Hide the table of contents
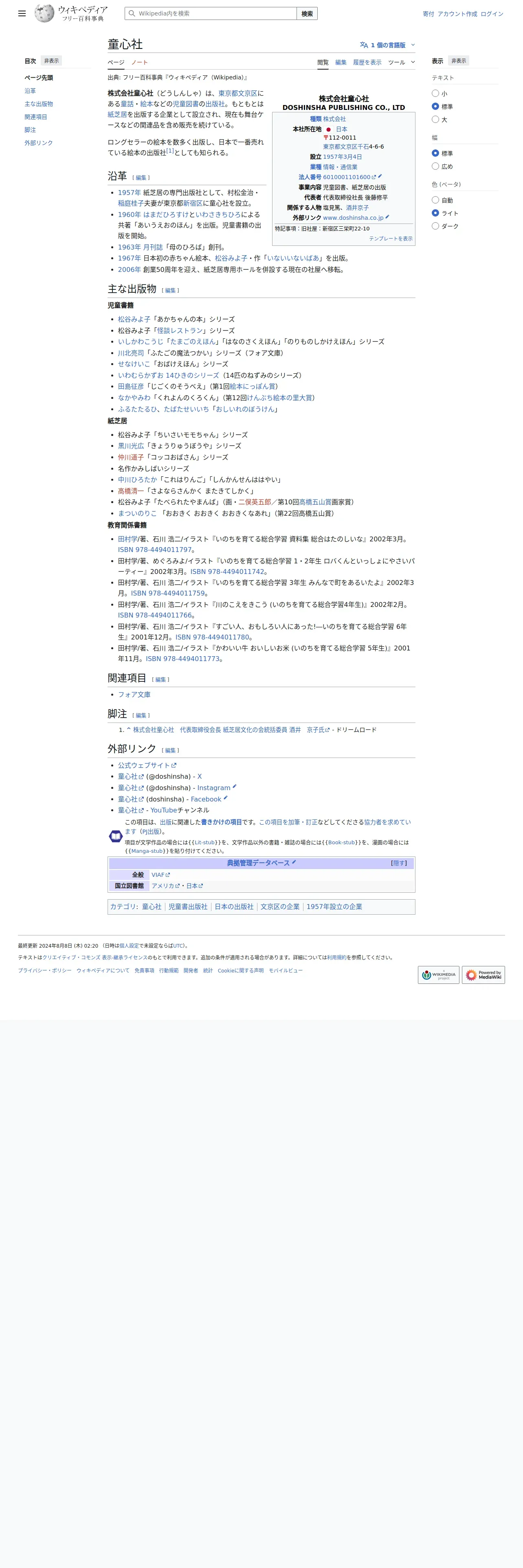 (51, 61)
